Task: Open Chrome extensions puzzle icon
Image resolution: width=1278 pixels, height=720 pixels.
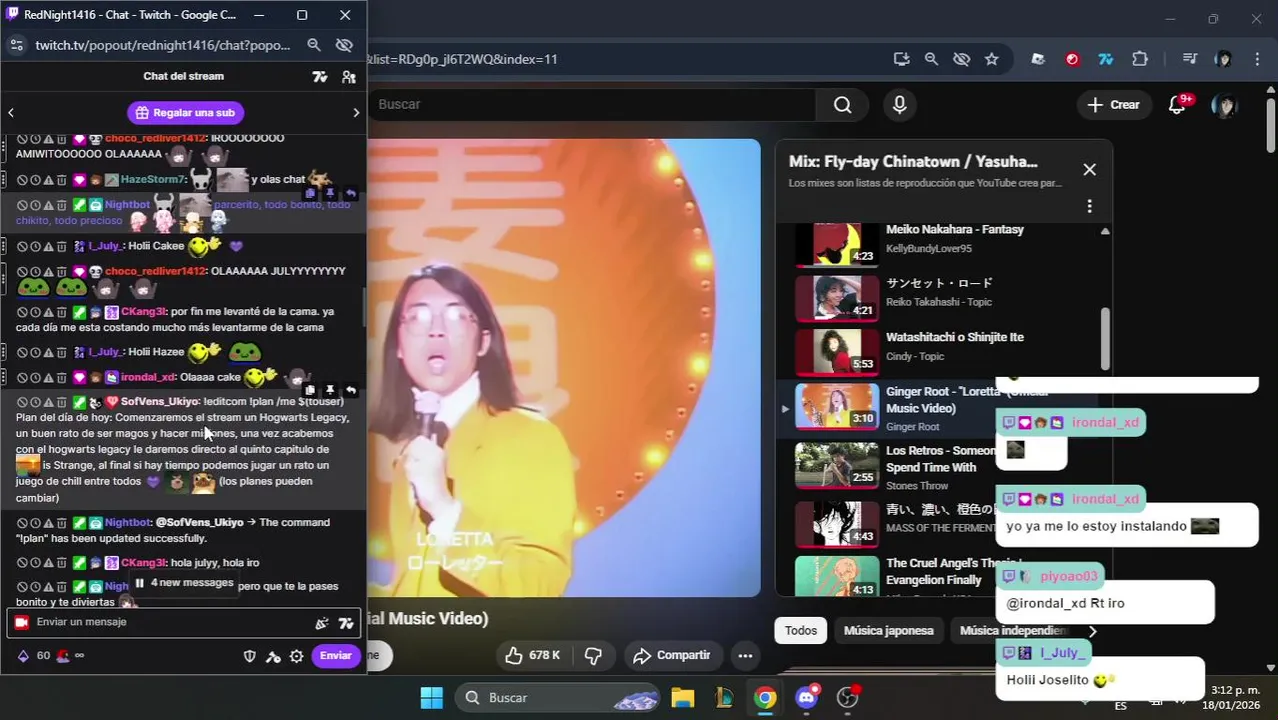Action: click(1139, 59)
